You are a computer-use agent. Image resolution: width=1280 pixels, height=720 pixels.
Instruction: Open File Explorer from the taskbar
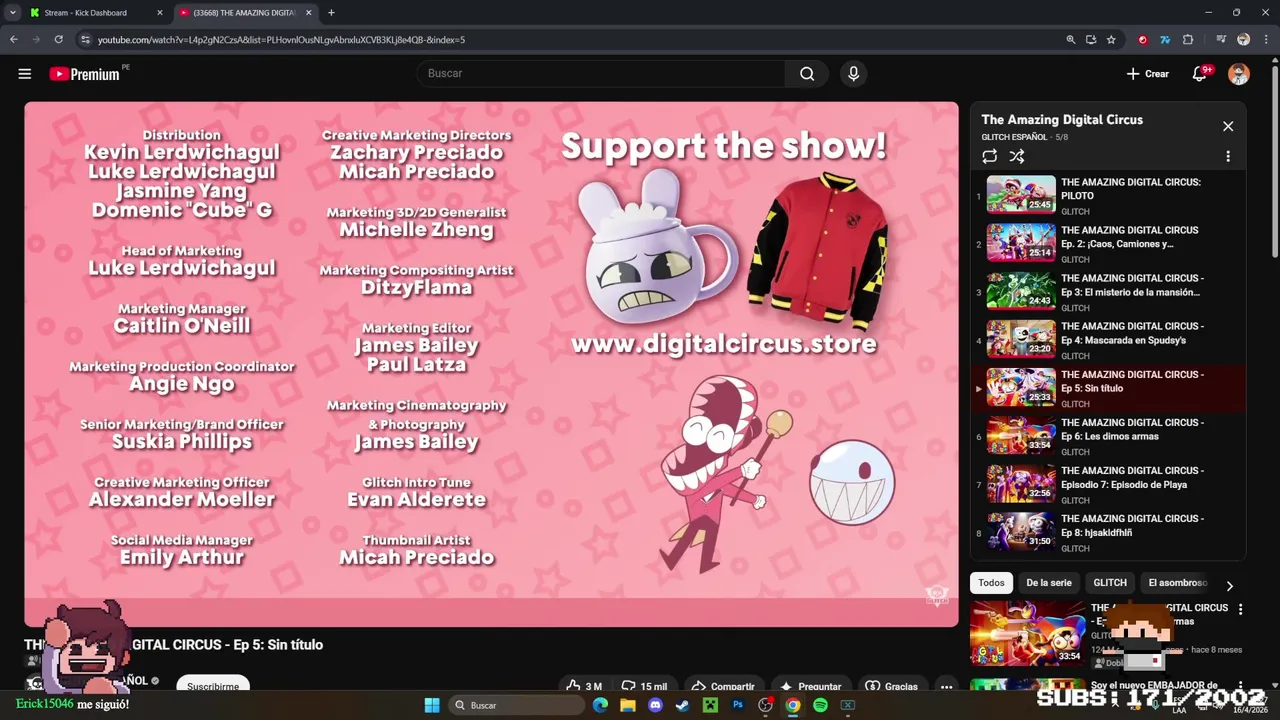click(628, 705)
